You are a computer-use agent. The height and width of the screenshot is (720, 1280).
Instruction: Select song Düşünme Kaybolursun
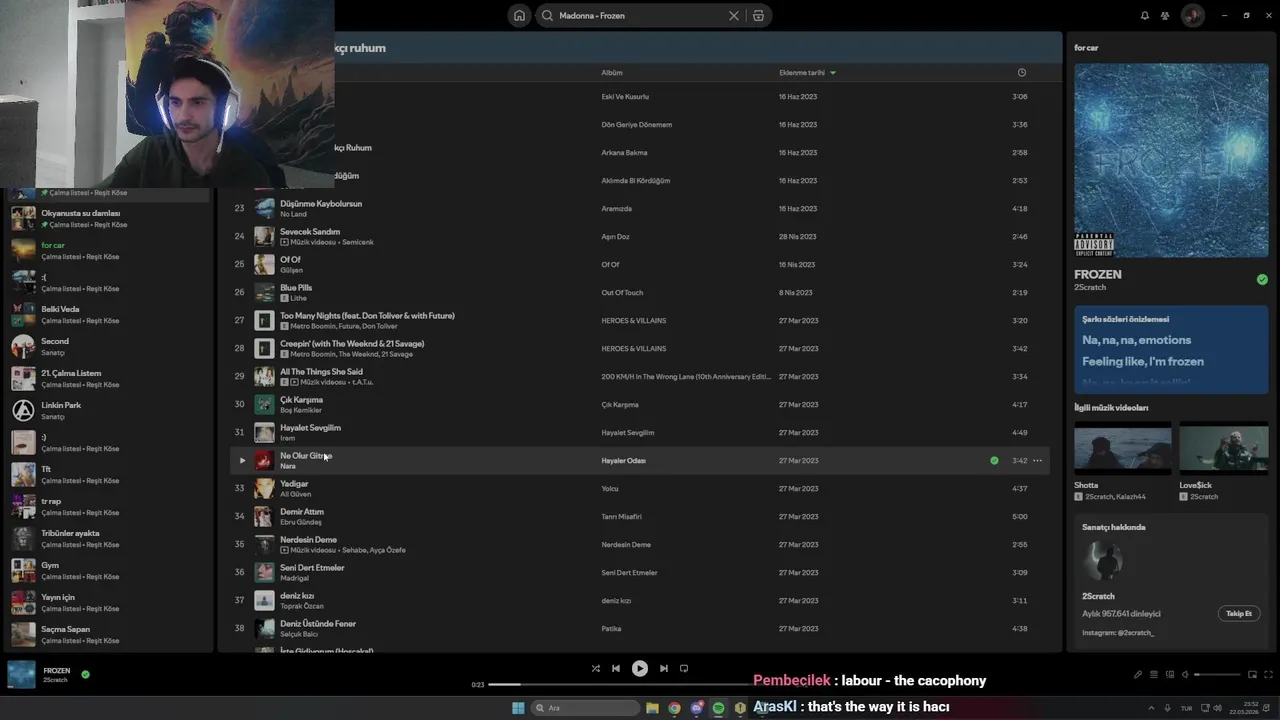click(x=321, y=203)
